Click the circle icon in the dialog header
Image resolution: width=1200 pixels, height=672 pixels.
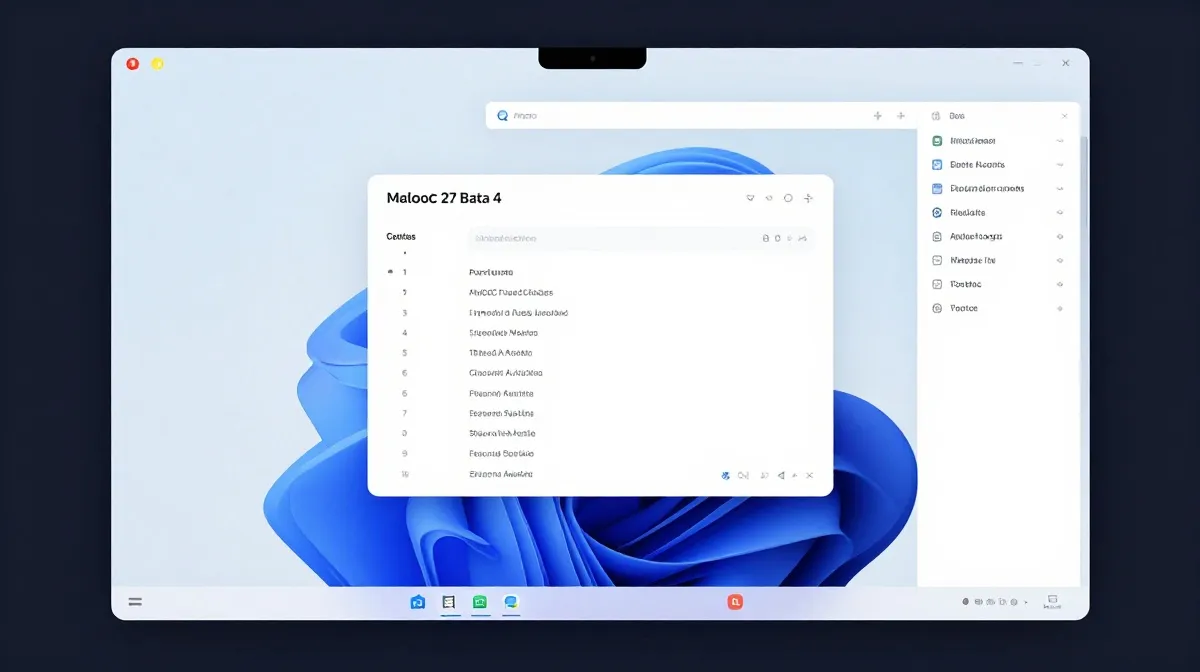788,198
